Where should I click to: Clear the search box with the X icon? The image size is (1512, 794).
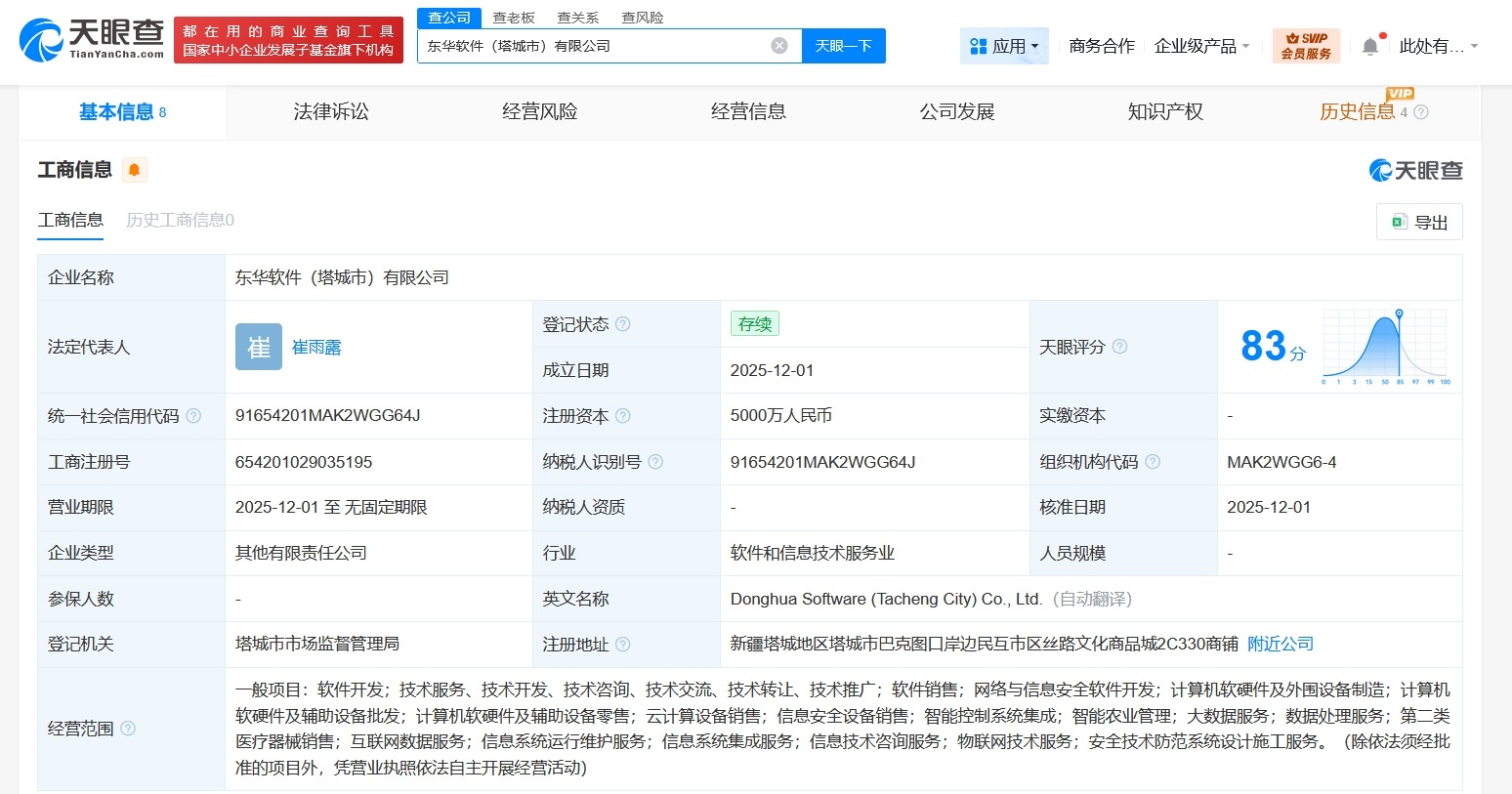pyautogui.click(x=778, y=45)
